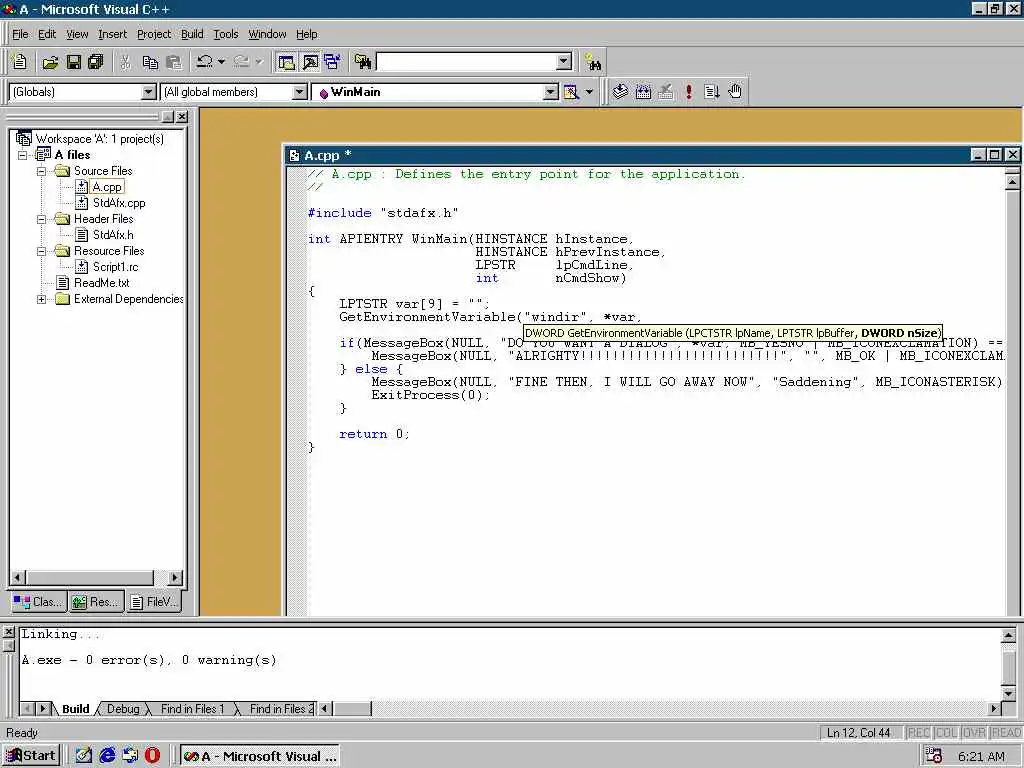Collapse the Resource Files folder

tap(41, 251)
